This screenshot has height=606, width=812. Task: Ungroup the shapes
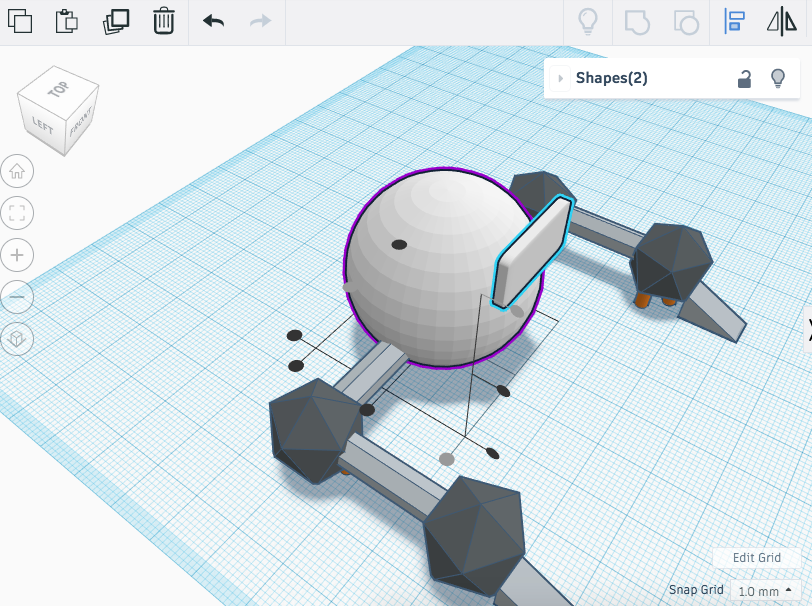pyautogui.click(x=686, y=22)
